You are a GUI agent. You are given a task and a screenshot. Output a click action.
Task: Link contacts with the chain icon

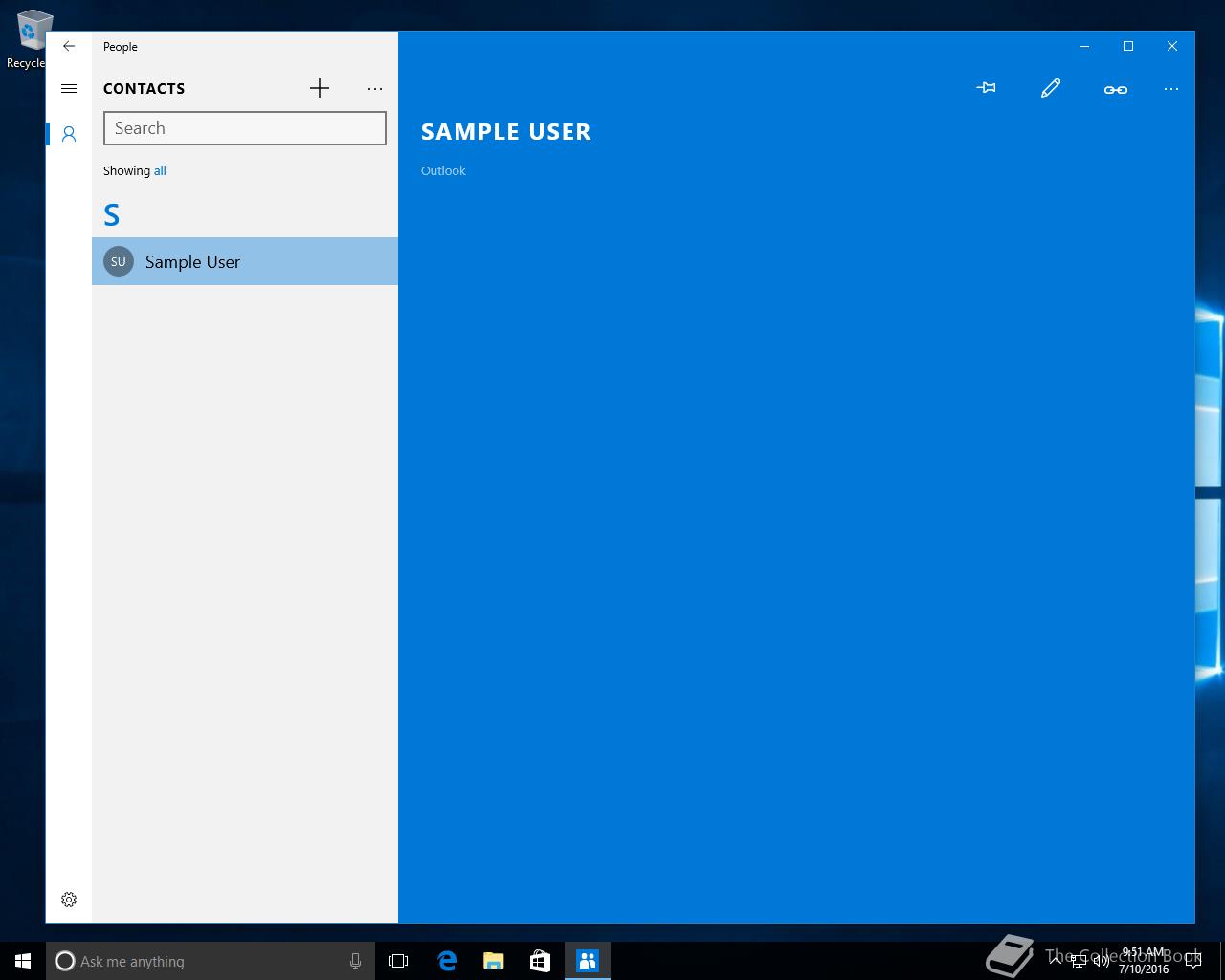pos(1115,89)
